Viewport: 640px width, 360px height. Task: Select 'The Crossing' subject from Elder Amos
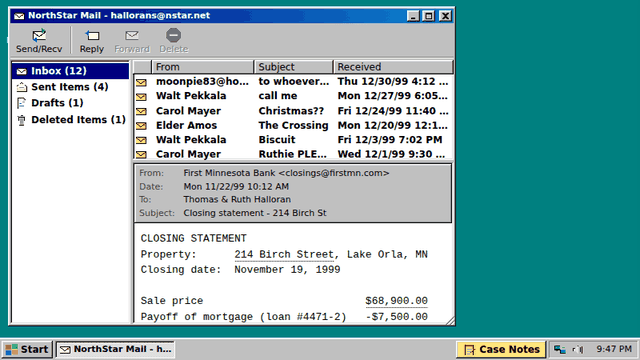click(293, 125)
